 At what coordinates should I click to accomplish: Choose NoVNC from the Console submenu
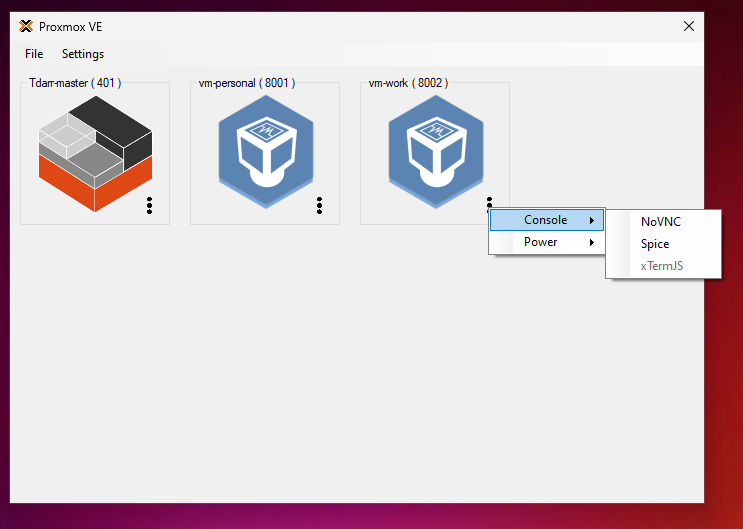pyautogui.click(x=663, y=221)
